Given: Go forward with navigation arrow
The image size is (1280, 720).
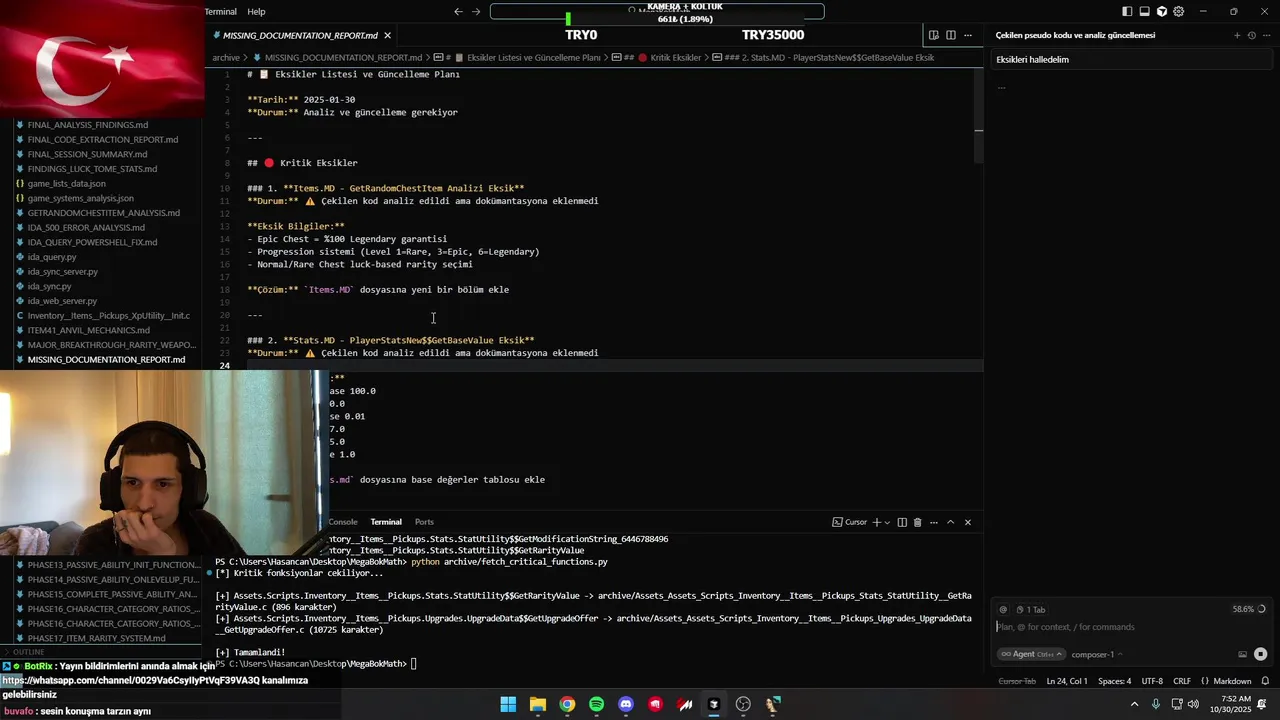Looking at the screenshot, I should [476, 12].
